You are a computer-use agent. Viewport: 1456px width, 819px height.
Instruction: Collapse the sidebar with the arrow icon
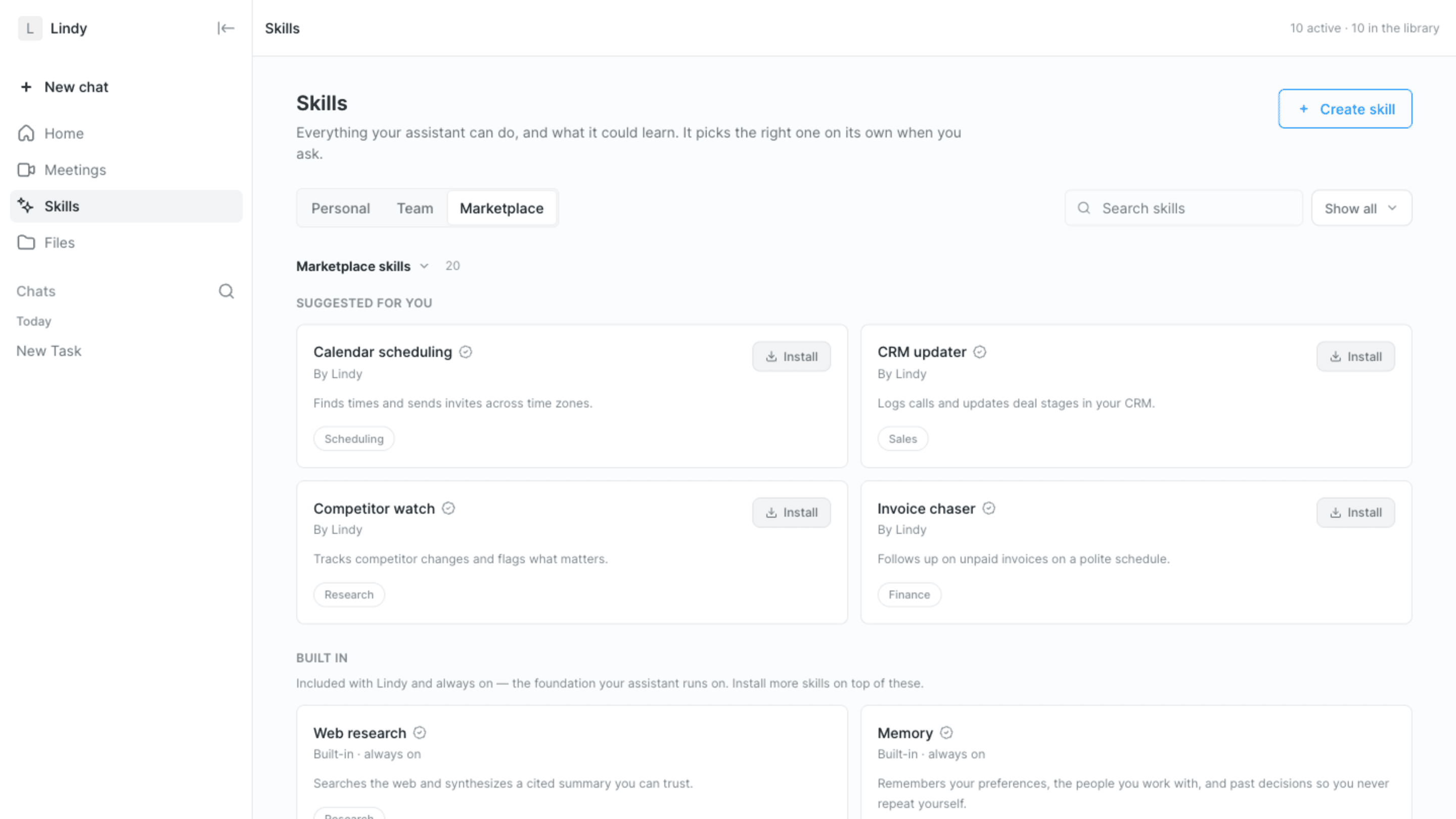point(225,28)
